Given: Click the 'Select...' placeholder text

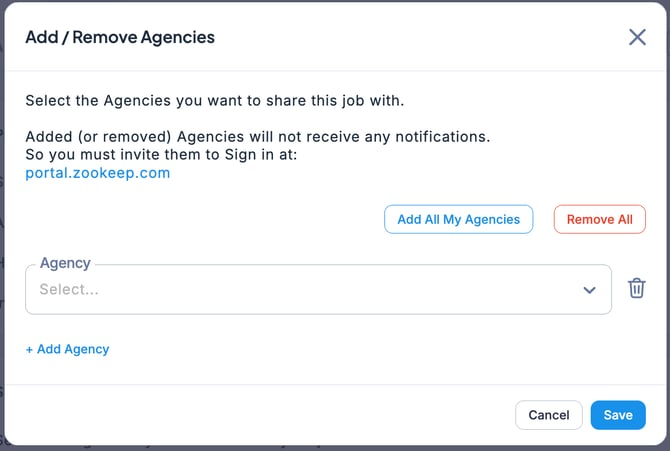Looking at the screenshot, I should (x=69, y=290).
